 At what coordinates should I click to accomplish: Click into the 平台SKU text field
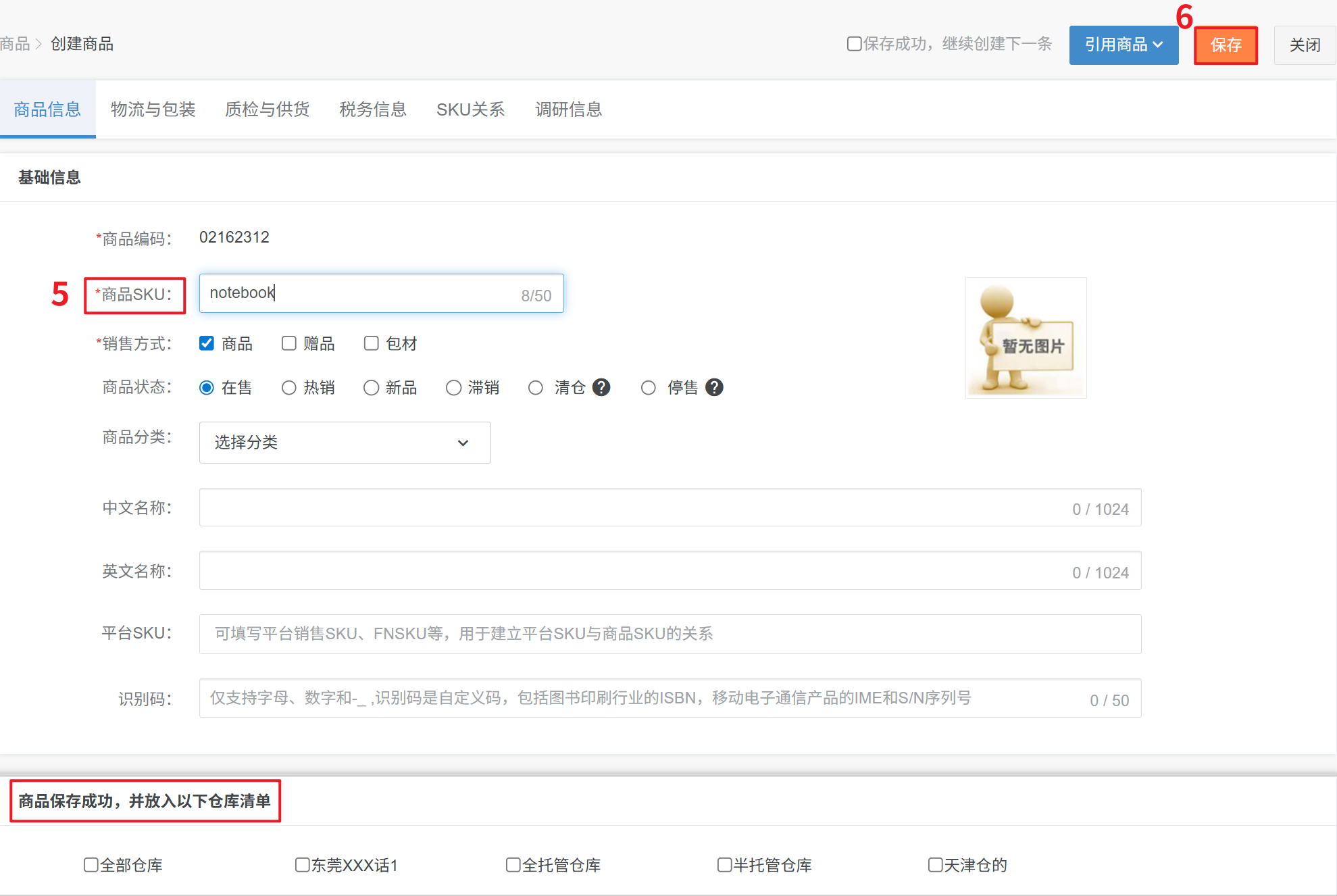click(669, 634)
